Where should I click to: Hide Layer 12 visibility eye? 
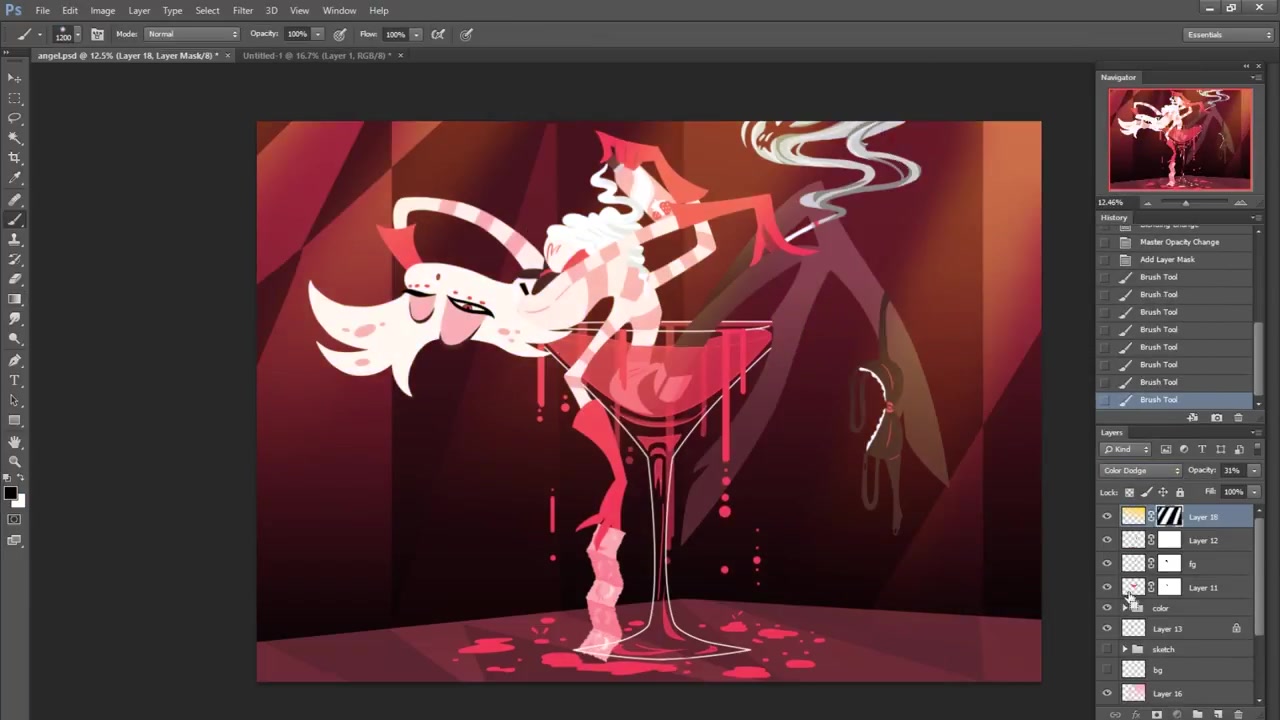(1106, 540)
